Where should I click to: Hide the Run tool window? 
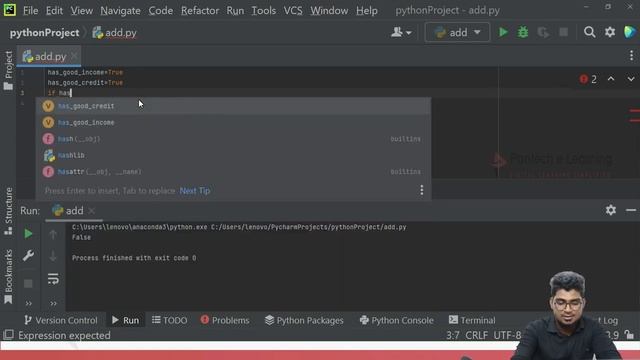click(631, 210)
